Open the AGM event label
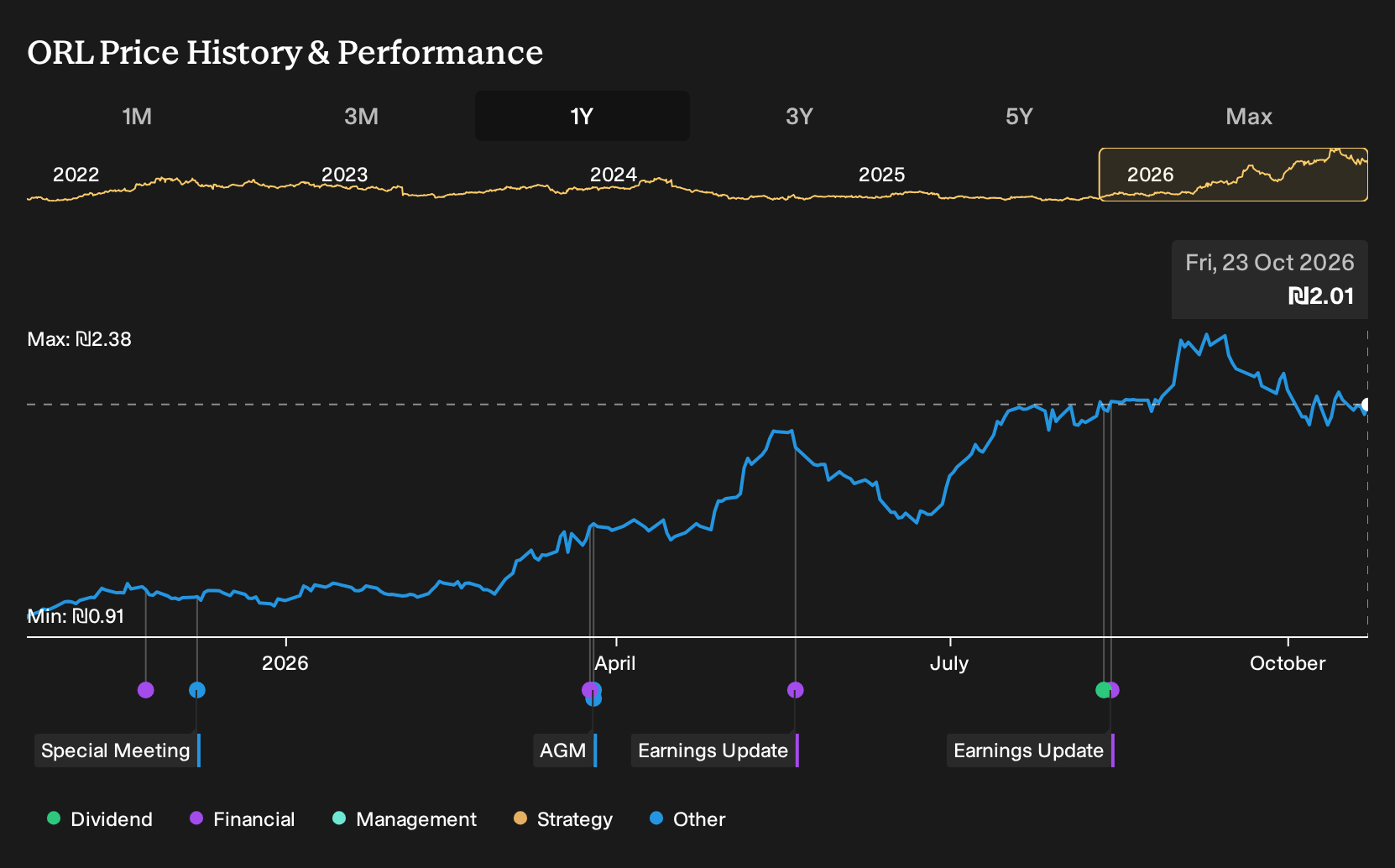The width and height of the screenshot is (1395, 868). [565, 750]
